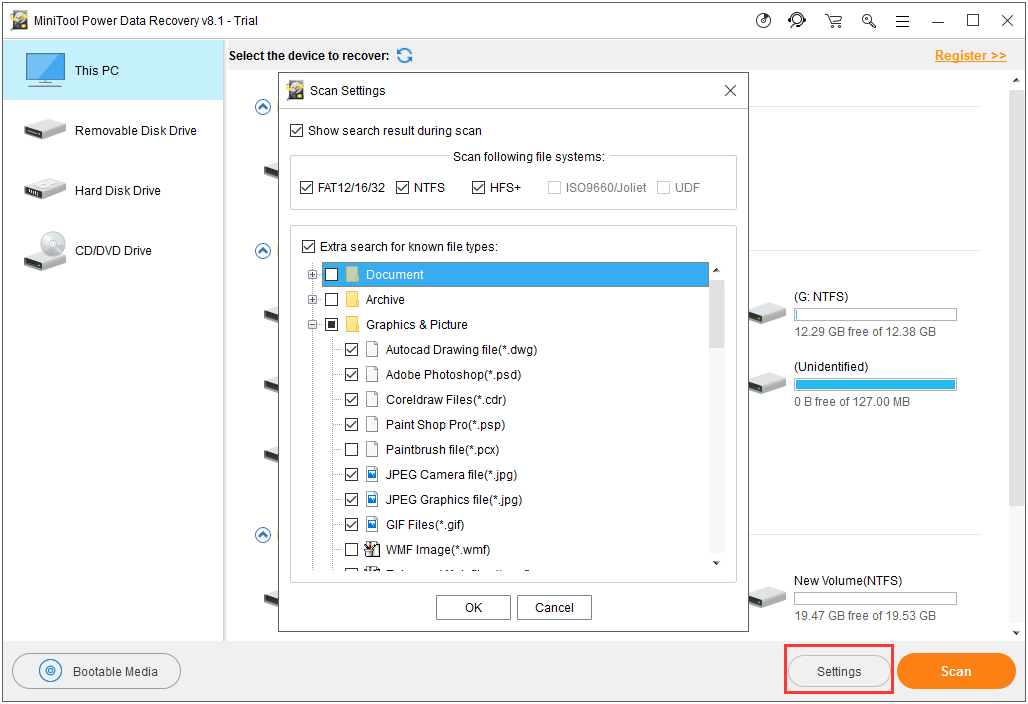Check the Document category checkbox
The height and width of the screenshot is (704, 1028).
click(x=332, y=275)
